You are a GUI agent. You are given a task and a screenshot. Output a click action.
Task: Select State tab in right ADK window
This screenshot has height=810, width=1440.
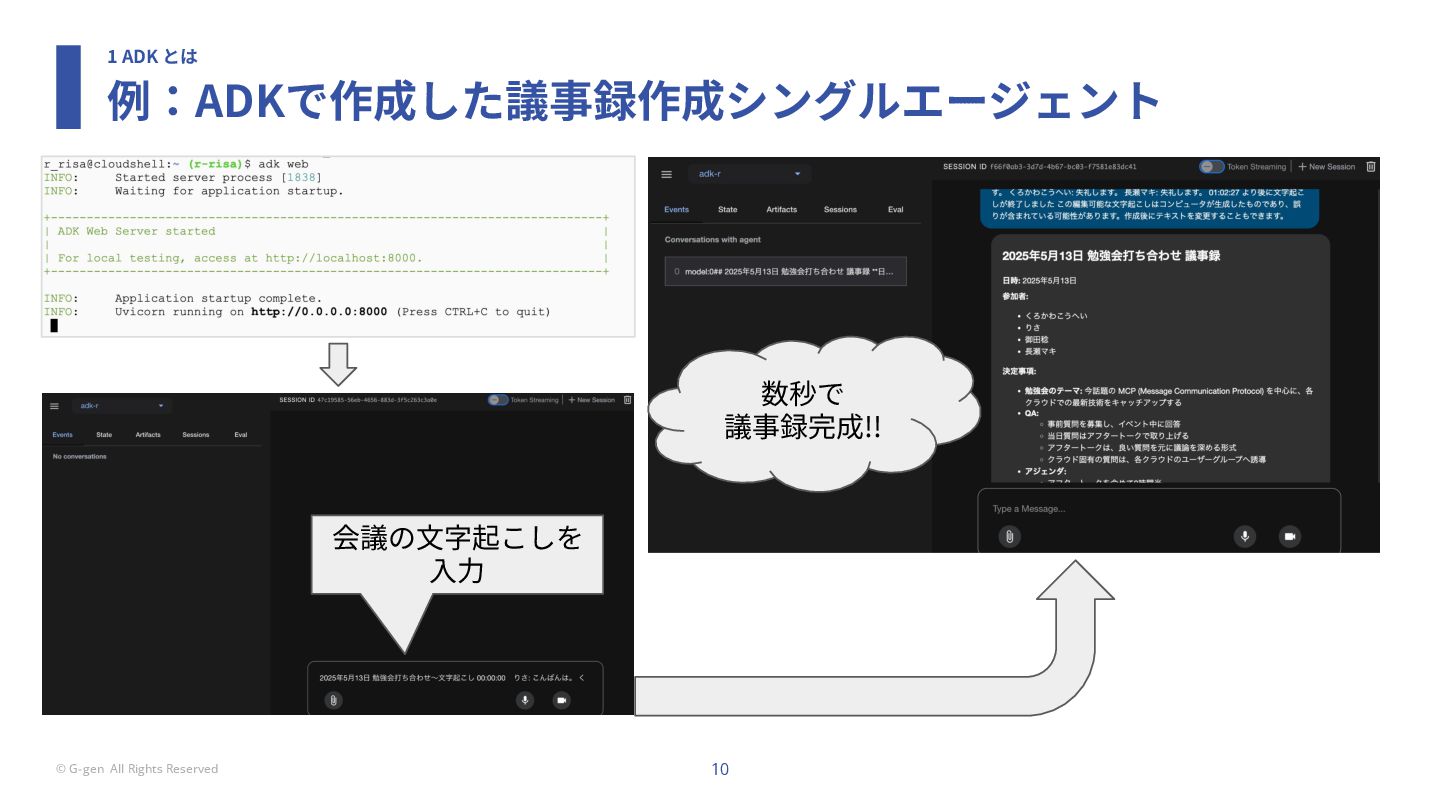pos(728,210)
